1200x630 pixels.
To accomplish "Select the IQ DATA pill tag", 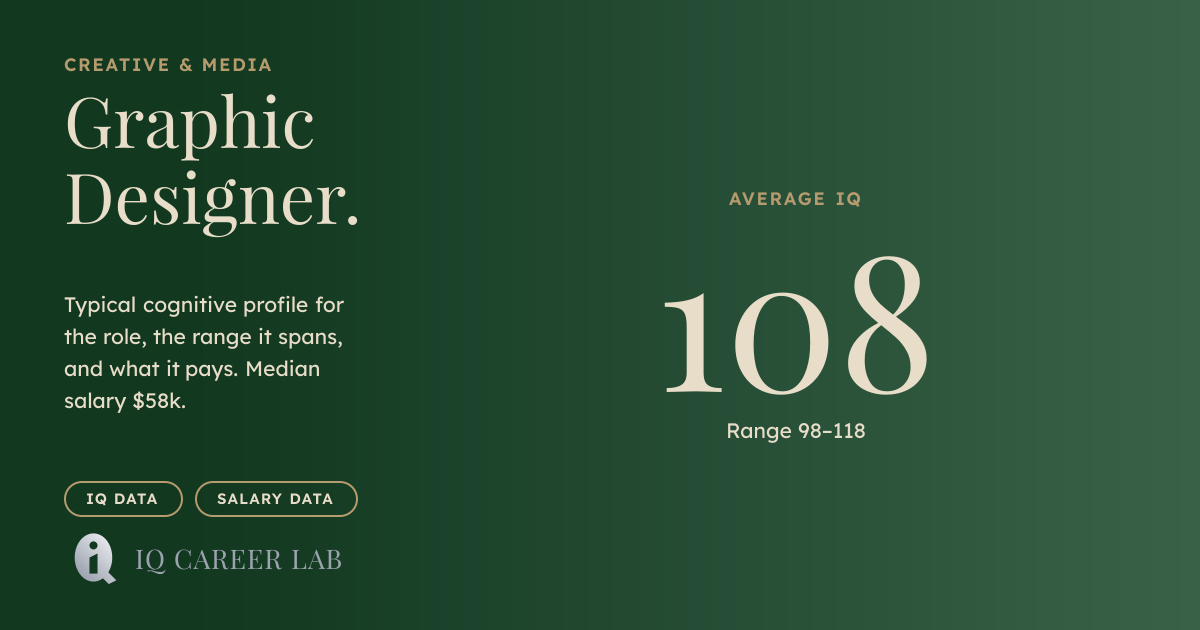I will (124, 499).
